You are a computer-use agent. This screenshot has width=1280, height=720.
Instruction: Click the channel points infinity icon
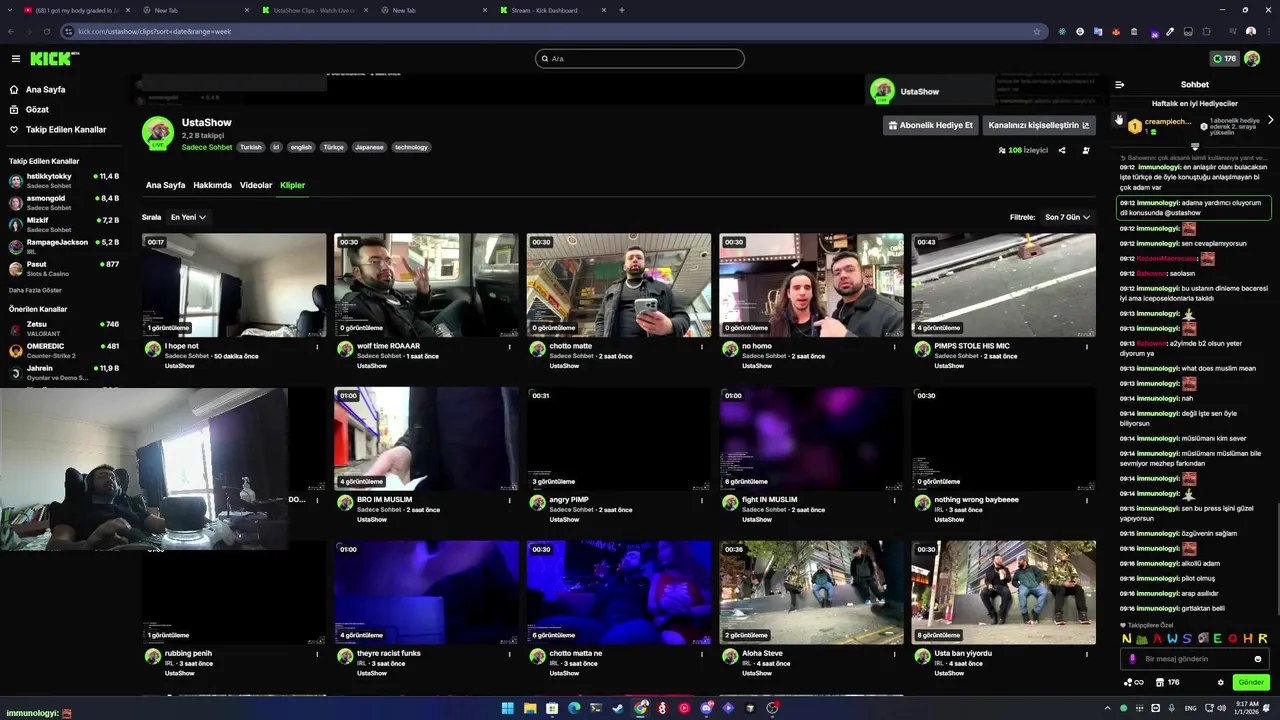point(1134,682)
